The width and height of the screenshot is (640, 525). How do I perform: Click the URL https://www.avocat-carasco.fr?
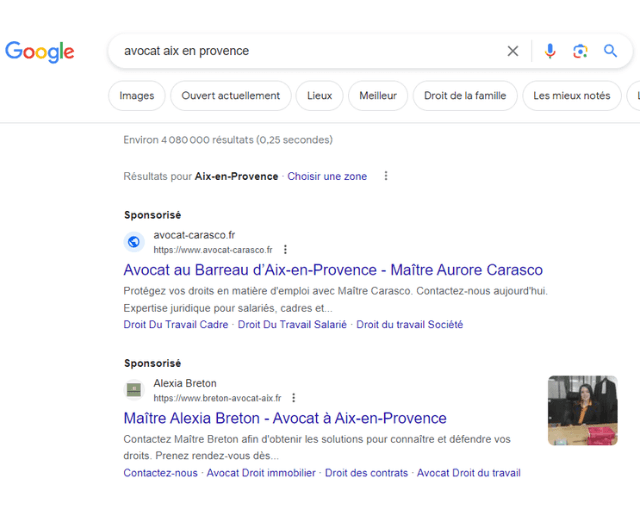click(213, 250)
